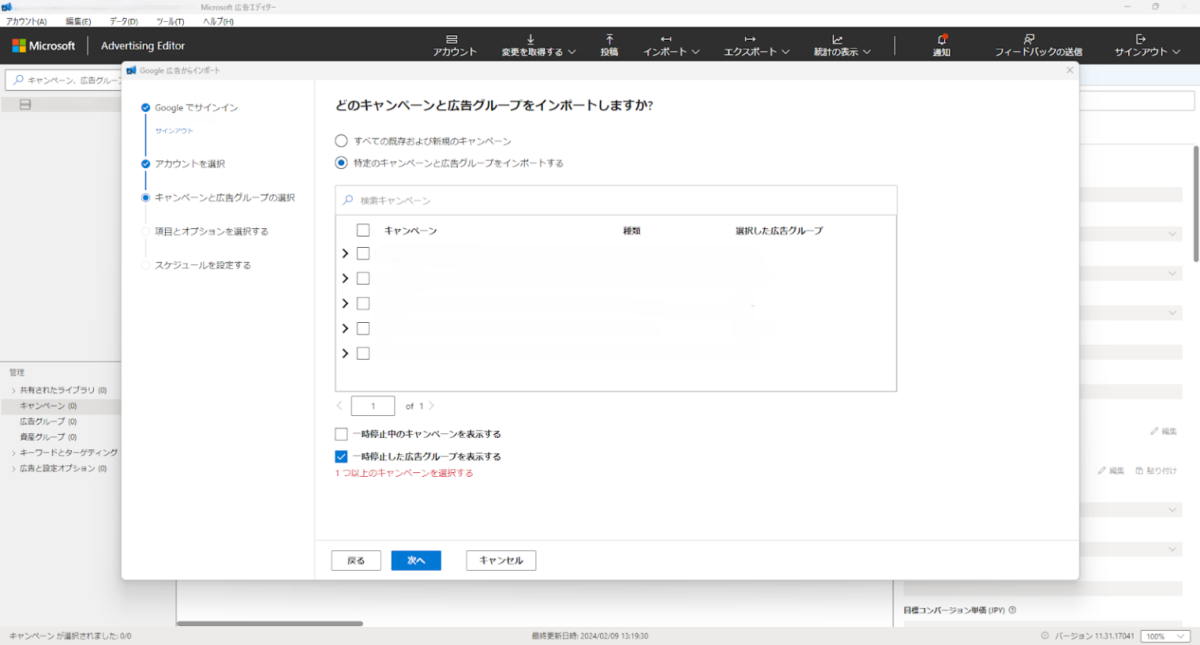Click the 次へ button
This screenshot has width=1200, height=645.
point(416,560)
